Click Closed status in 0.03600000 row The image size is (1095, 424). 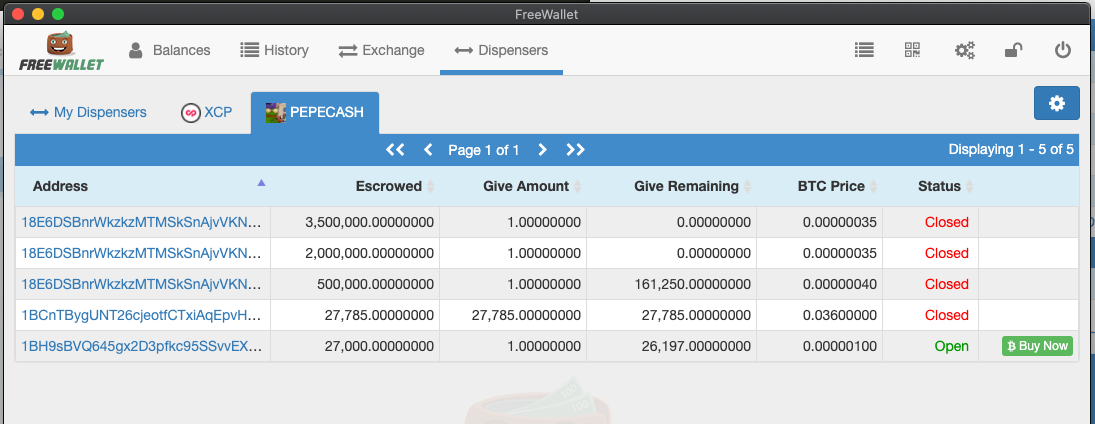click(947, 315)
